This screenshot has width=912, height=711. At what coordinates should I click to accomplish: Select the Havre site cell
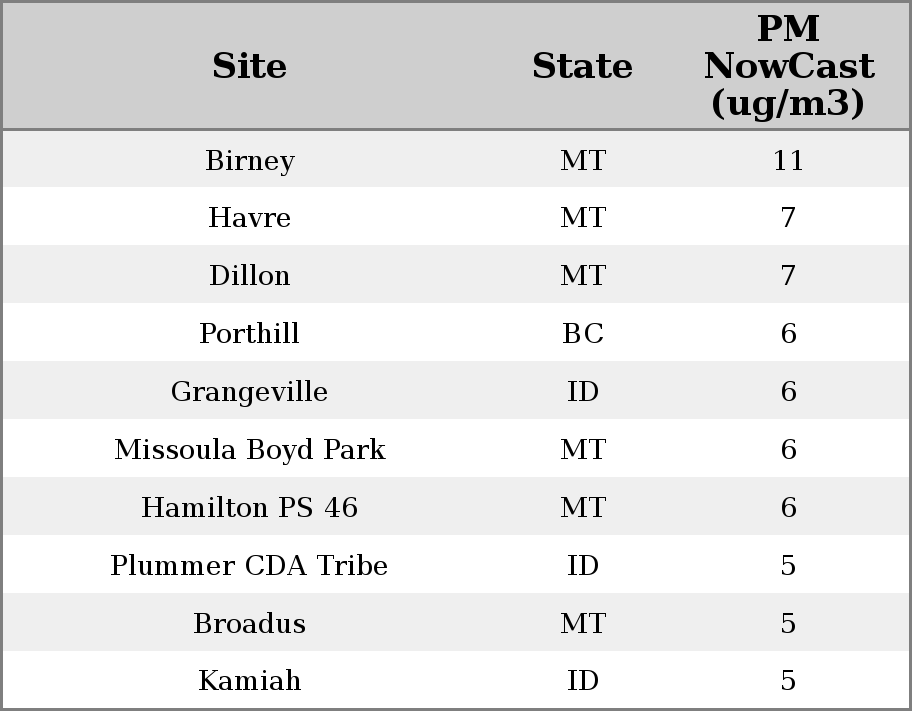tap(249, 218)
